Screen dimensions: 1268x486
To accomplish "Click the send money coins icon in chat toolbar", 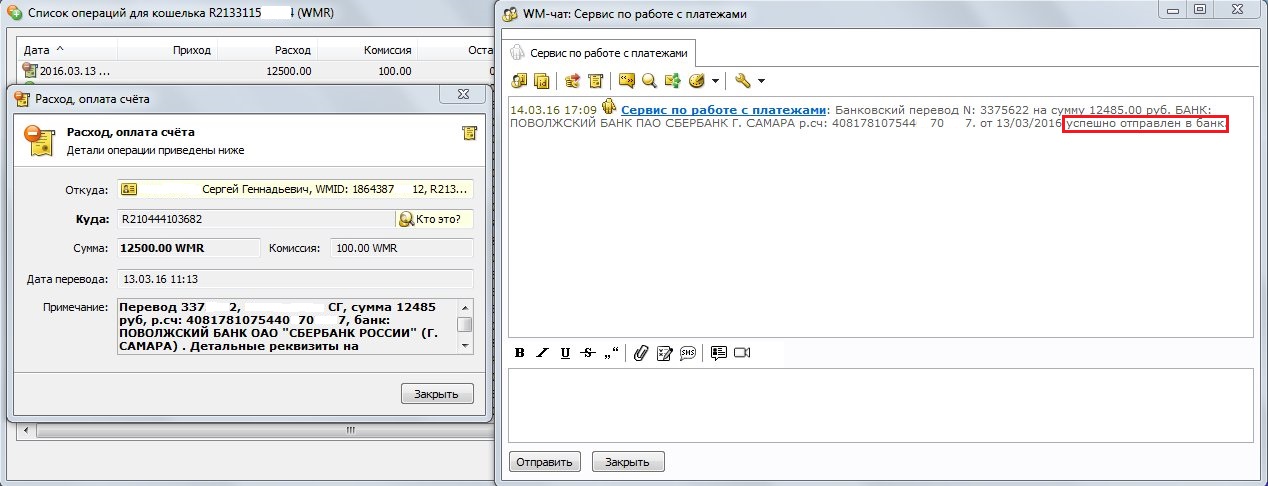I will 573,80.
